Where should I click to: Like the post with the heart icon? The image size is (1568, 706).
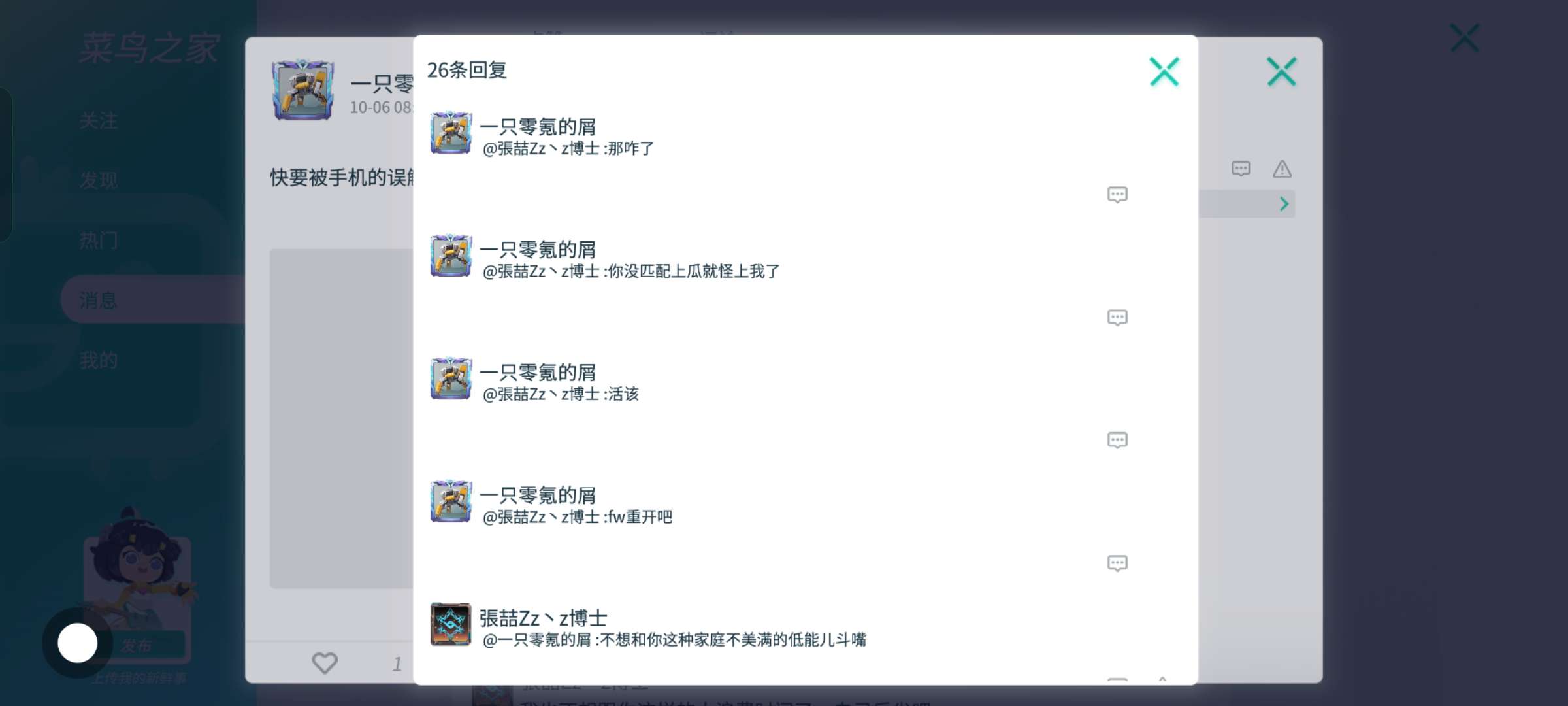(x=325, y=663)
